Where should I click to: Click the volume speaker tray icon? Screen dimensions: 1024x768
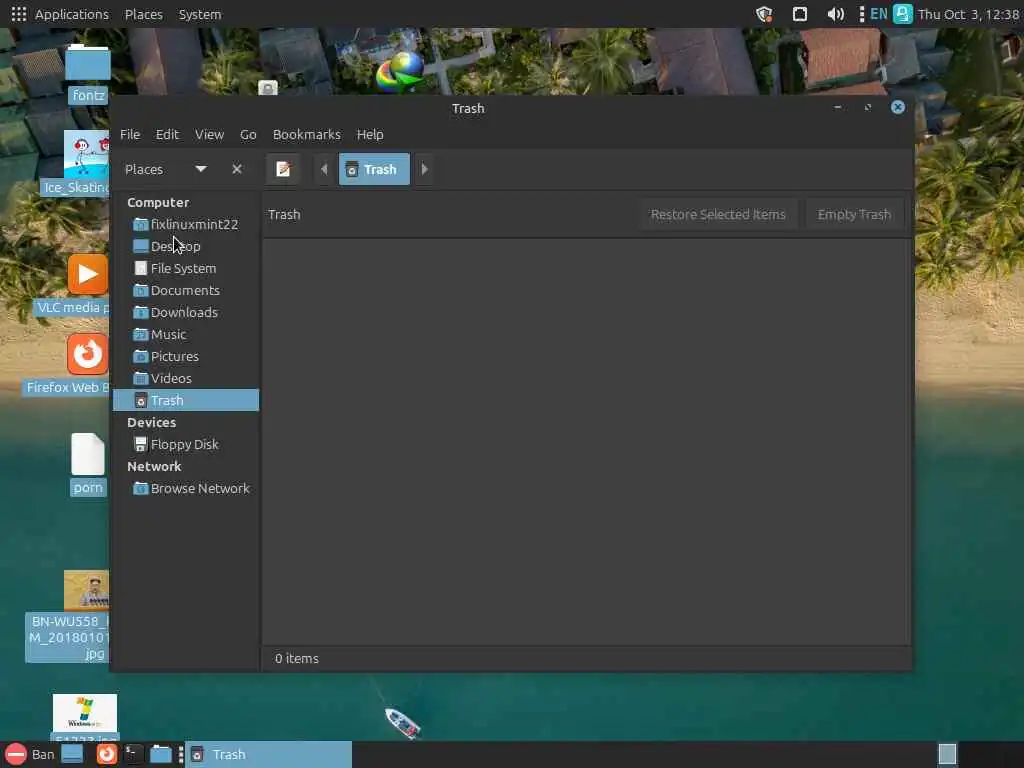pos(835,14)
